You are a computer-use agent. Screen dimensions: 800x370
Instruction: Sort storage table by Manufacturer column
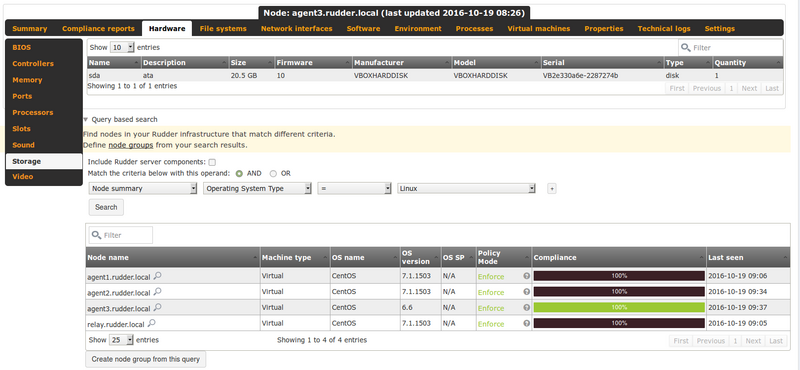click(x=402, y=63)
